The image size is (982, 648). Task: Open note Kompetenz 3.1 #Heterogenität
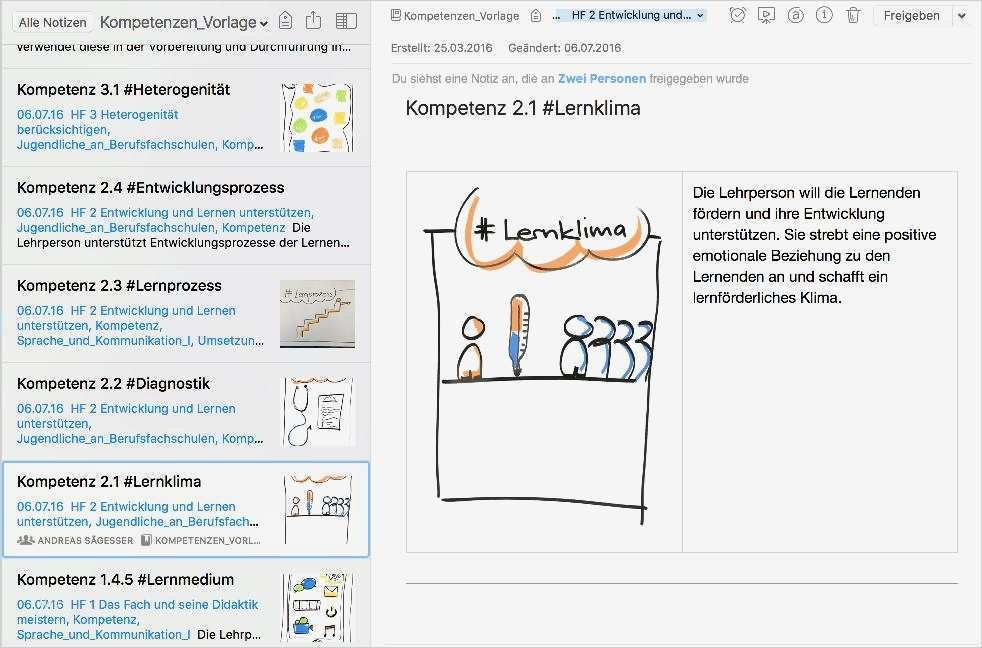187,117
